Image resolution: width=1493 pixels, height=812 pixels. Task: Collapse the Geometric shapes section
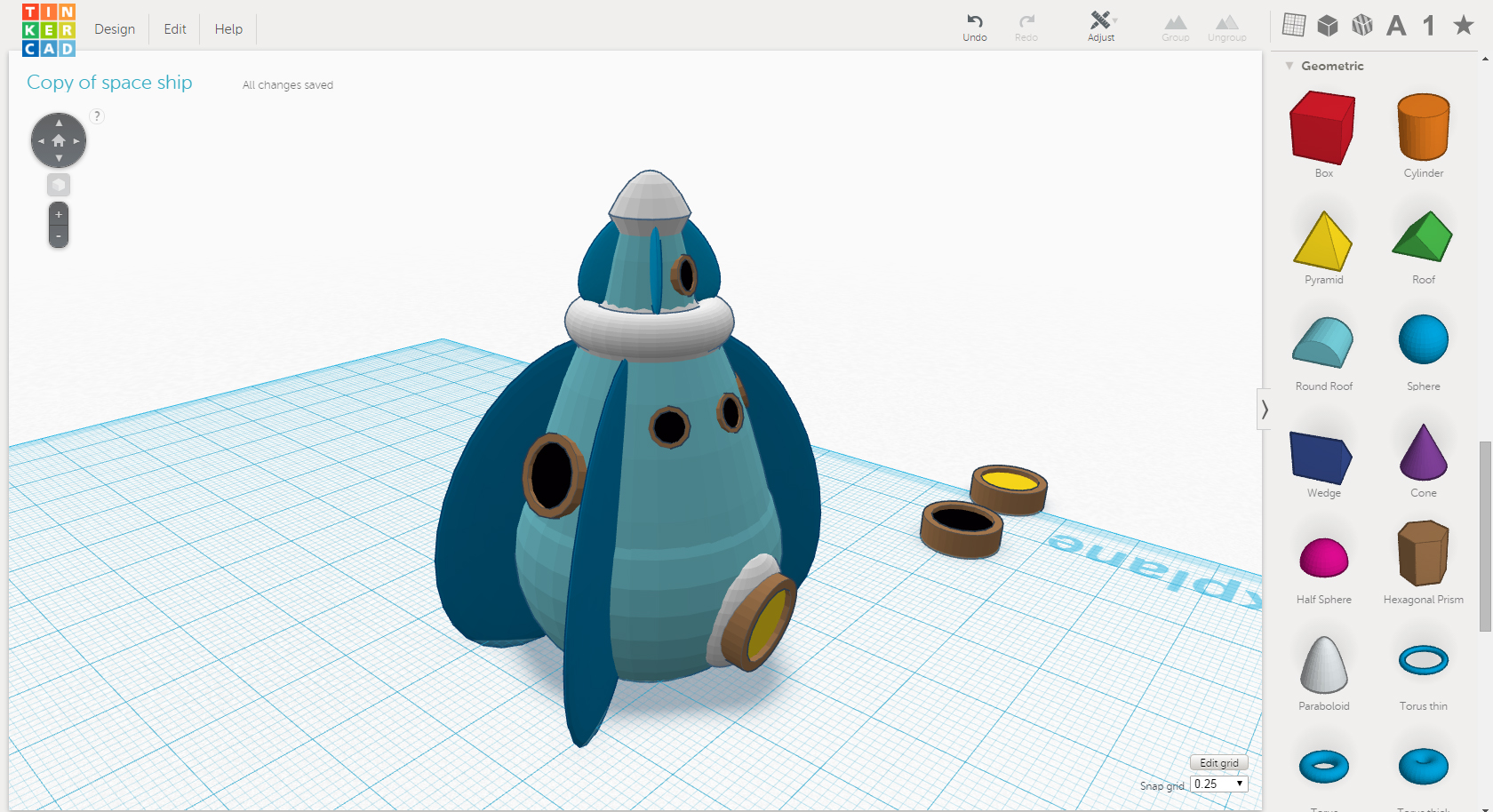1289,66
